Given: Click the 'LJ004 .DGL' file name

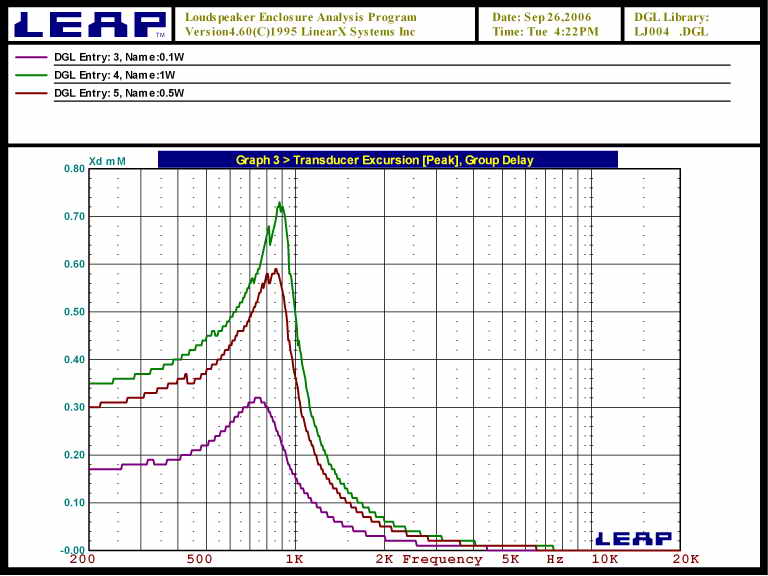Looking at the screenshot, I should pos(671,32).
